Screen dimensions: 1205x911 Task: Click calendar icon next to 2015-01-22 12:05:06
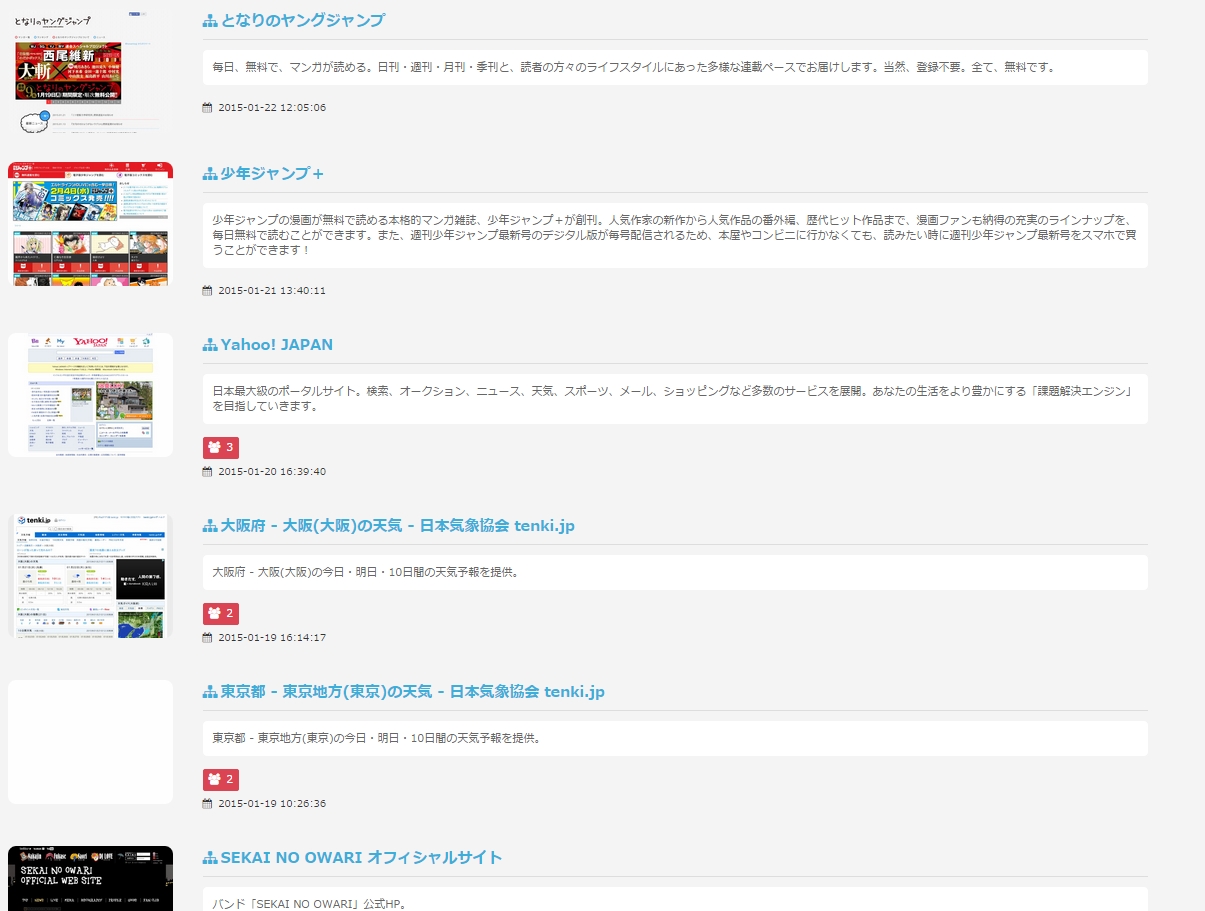click(208, 107)
